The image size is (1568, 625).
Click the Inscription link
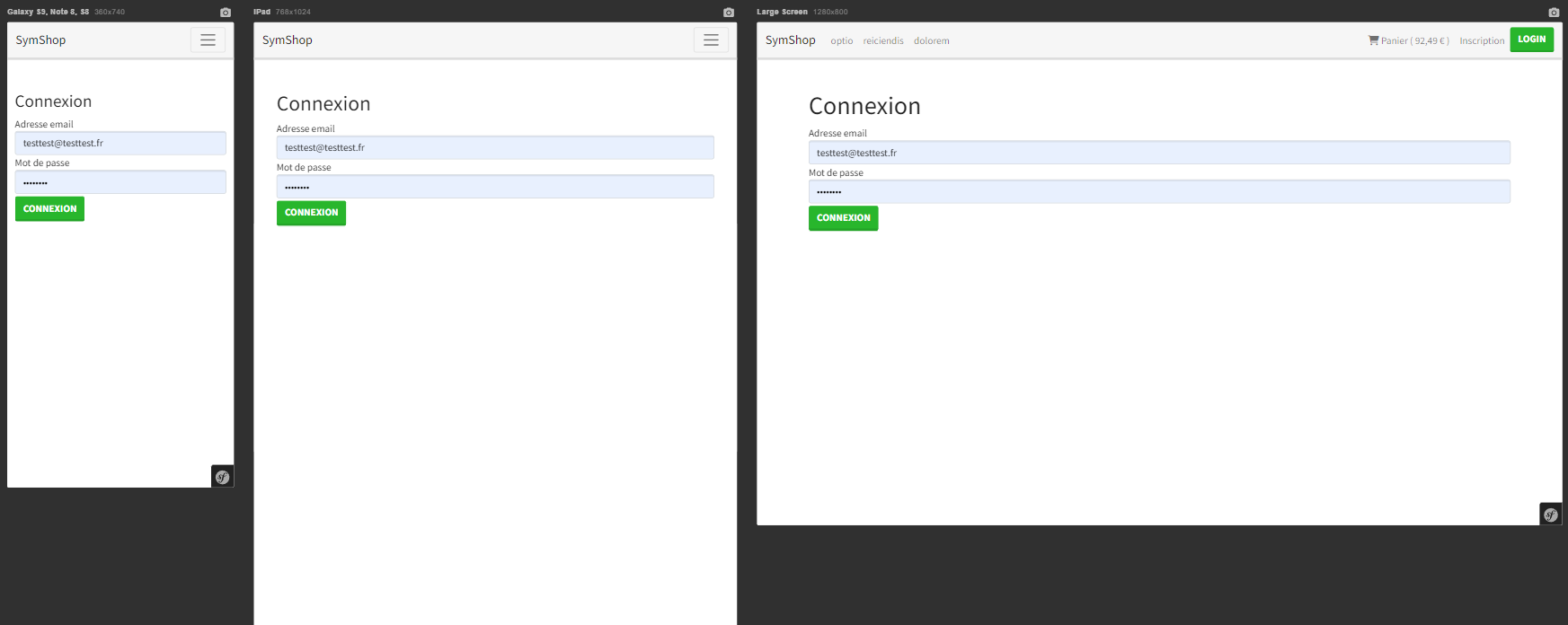[x=1482, y=41]
